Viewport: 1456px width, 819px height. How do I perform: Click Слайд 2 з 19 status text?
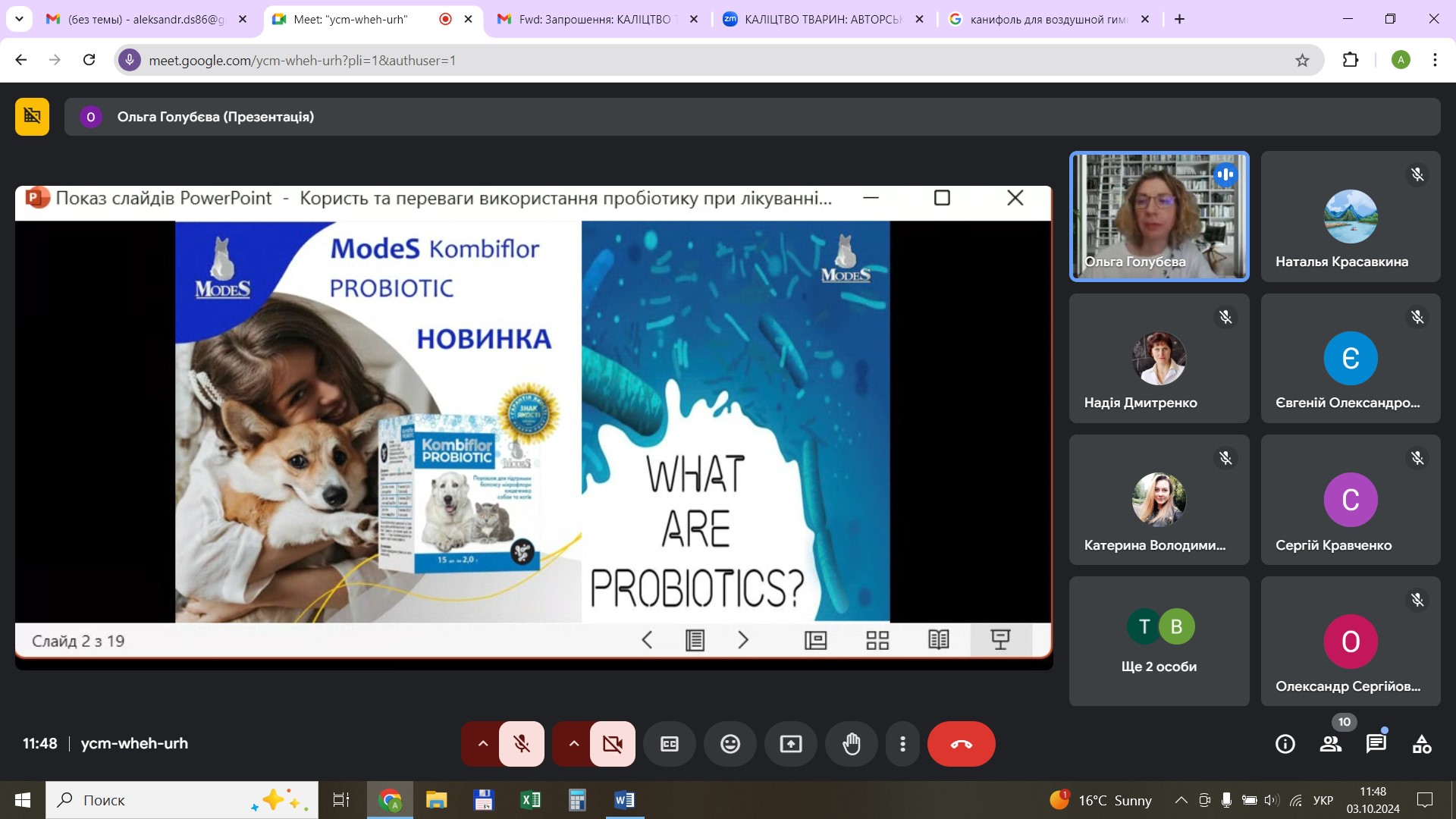(x=78, y=641)
